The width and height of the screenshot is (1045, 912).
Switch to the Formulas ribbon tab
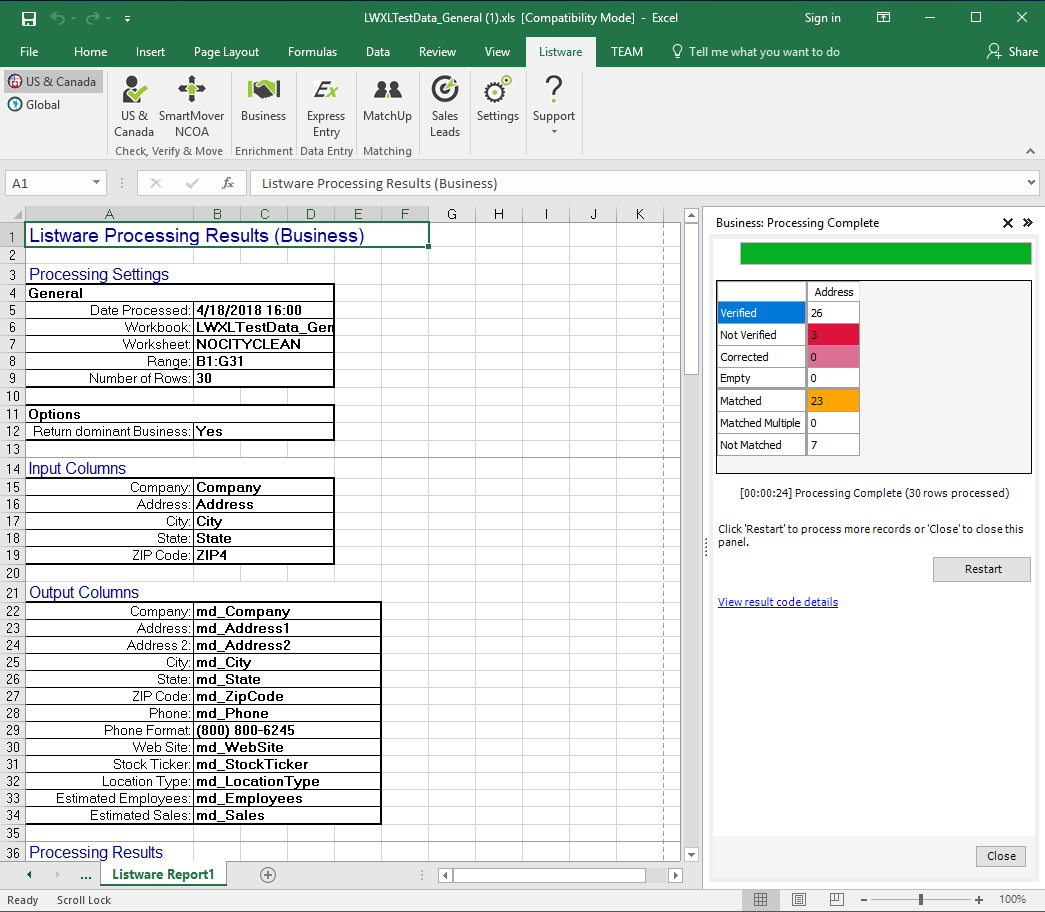tap(312, 52)
